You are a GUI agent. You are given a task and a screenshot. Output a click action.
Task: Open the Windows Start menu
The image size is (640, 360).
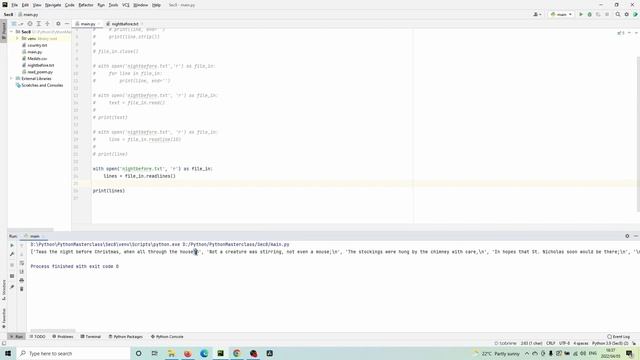8,353
